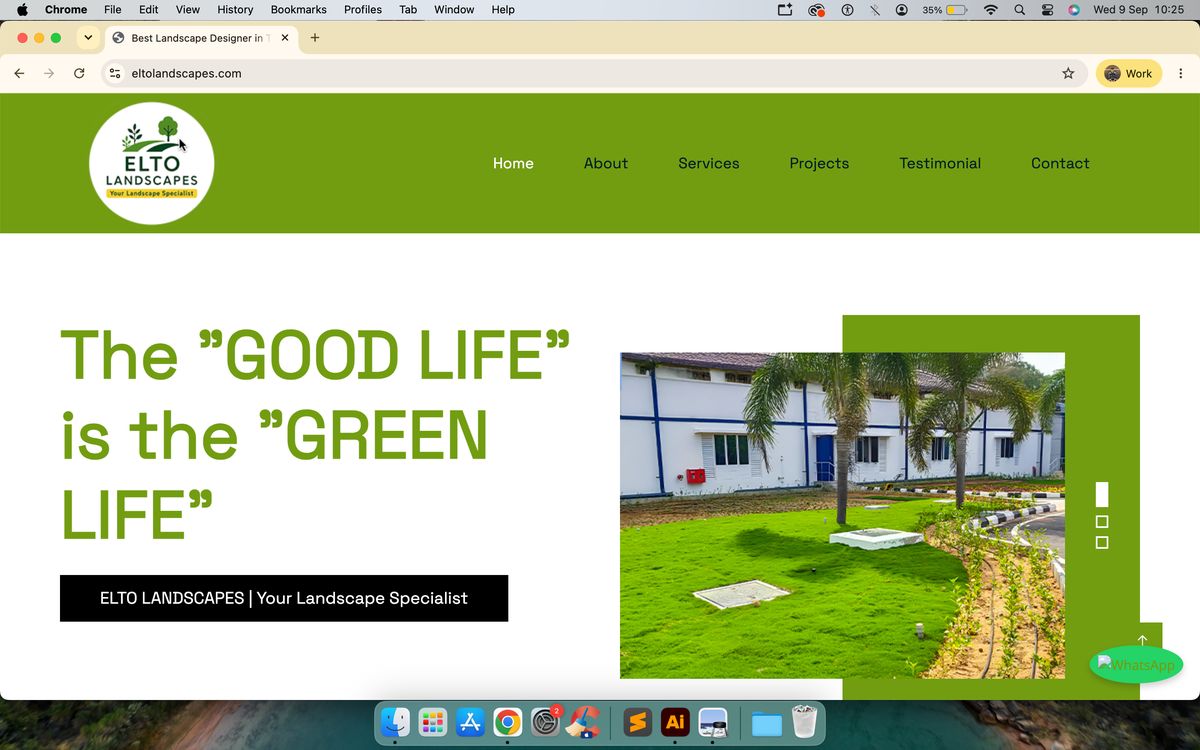Open the About navigation link
The width and height of the screenshot is (1200, 750).
pos(606,163)
